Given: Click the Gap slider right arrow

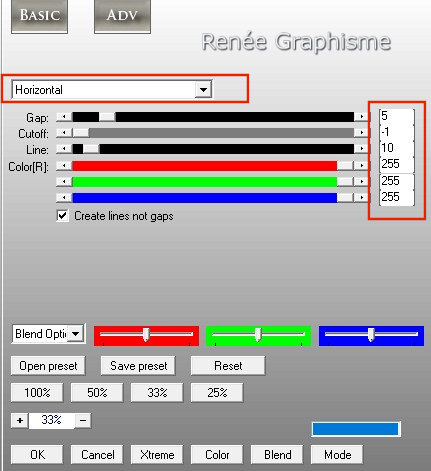Looking at the screenshot, I should pos(361,117).
